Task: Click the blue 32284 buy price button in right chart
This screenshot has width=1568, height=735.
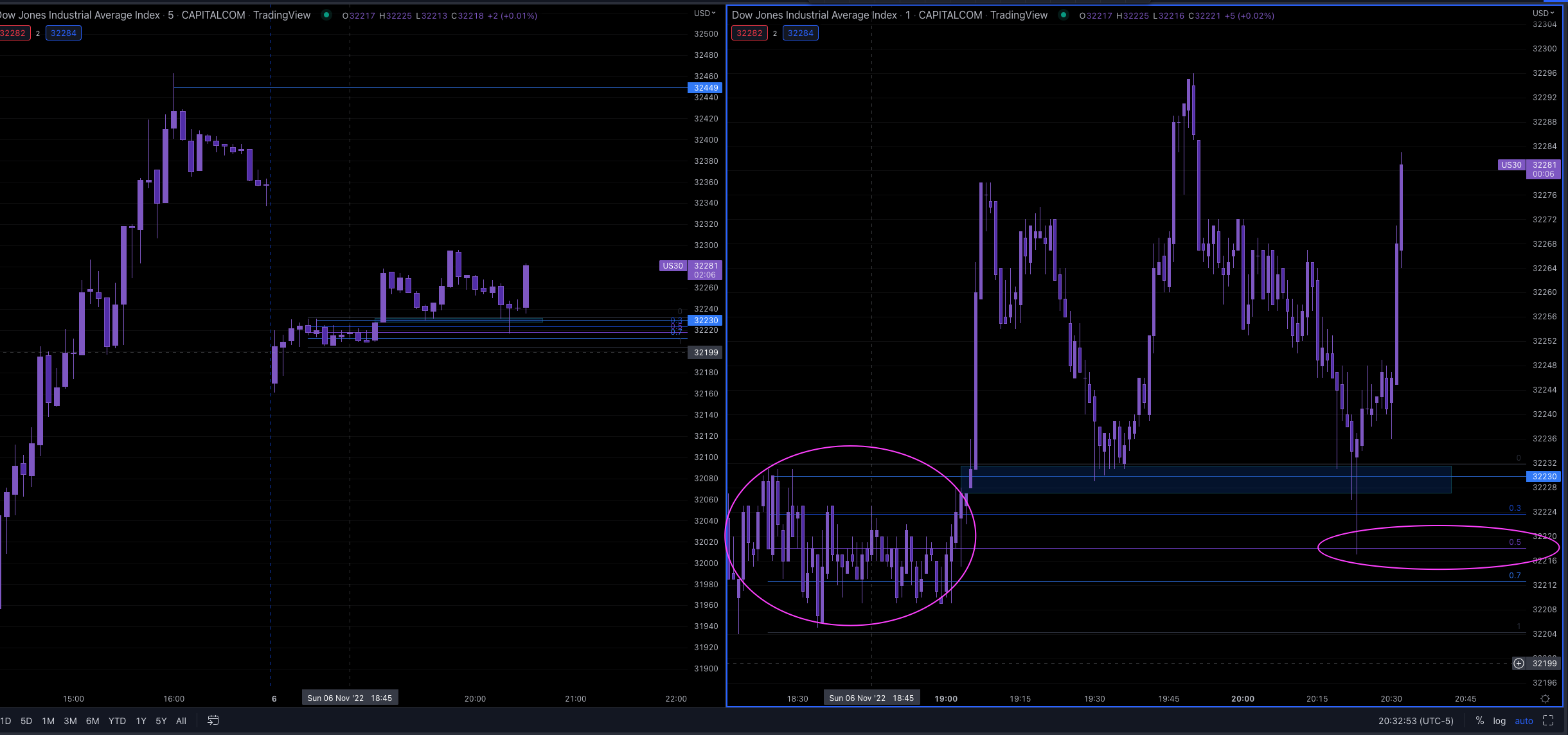Action: [x=800, y=33]
